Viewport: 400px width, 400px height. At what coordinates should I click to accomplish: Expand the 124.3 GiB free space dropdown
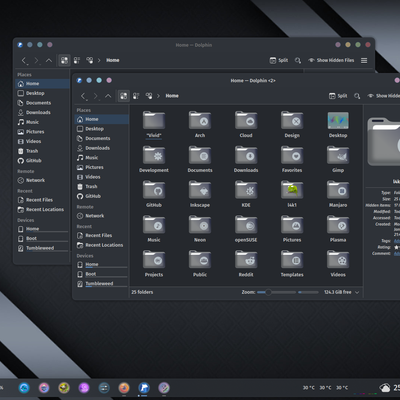click(357, 292)
